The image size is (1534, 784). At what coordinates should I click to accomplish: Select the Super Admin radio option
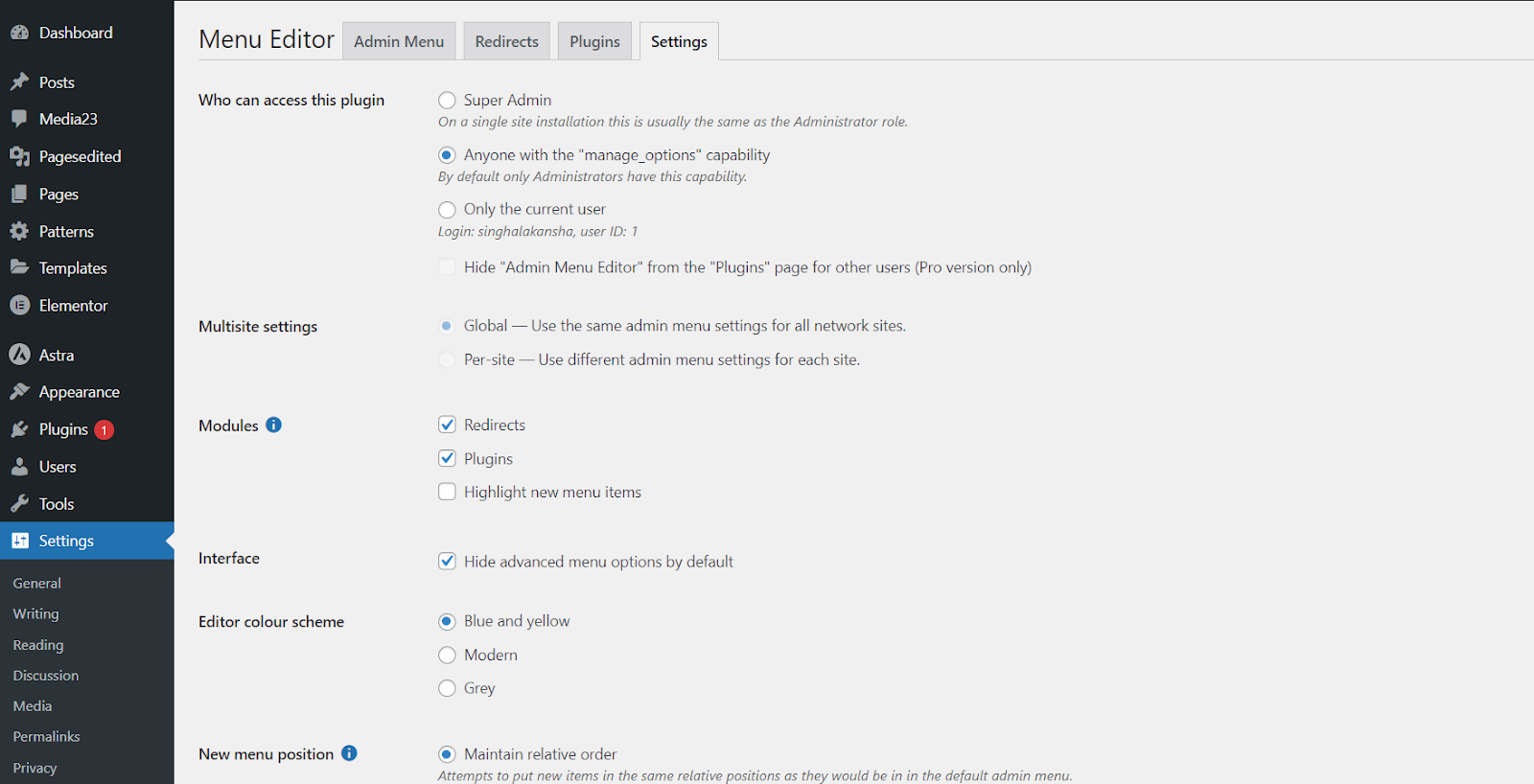(x=447, y=101)
